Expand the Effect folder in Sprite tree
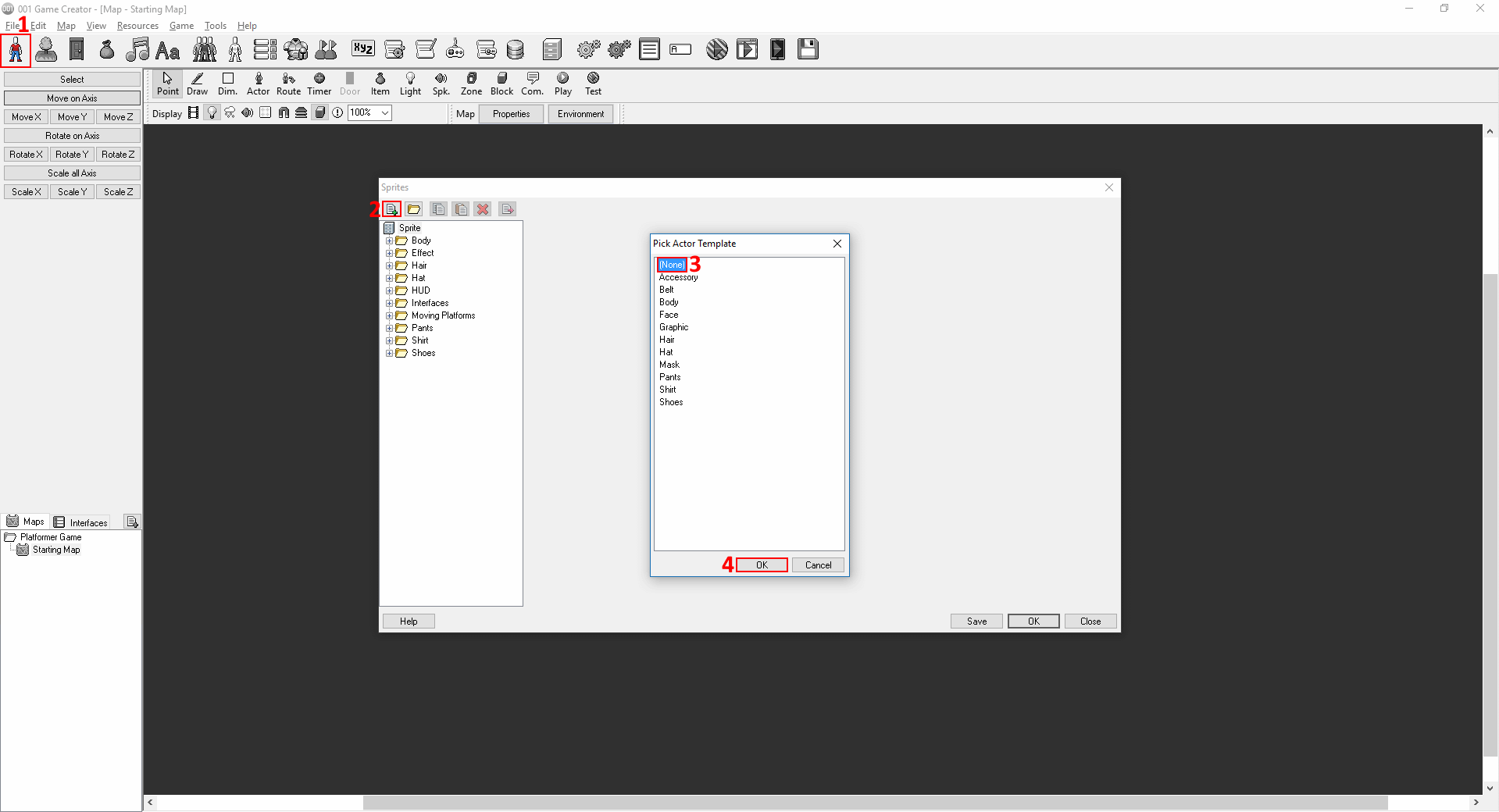1499x812 pixels. [389, 253]
